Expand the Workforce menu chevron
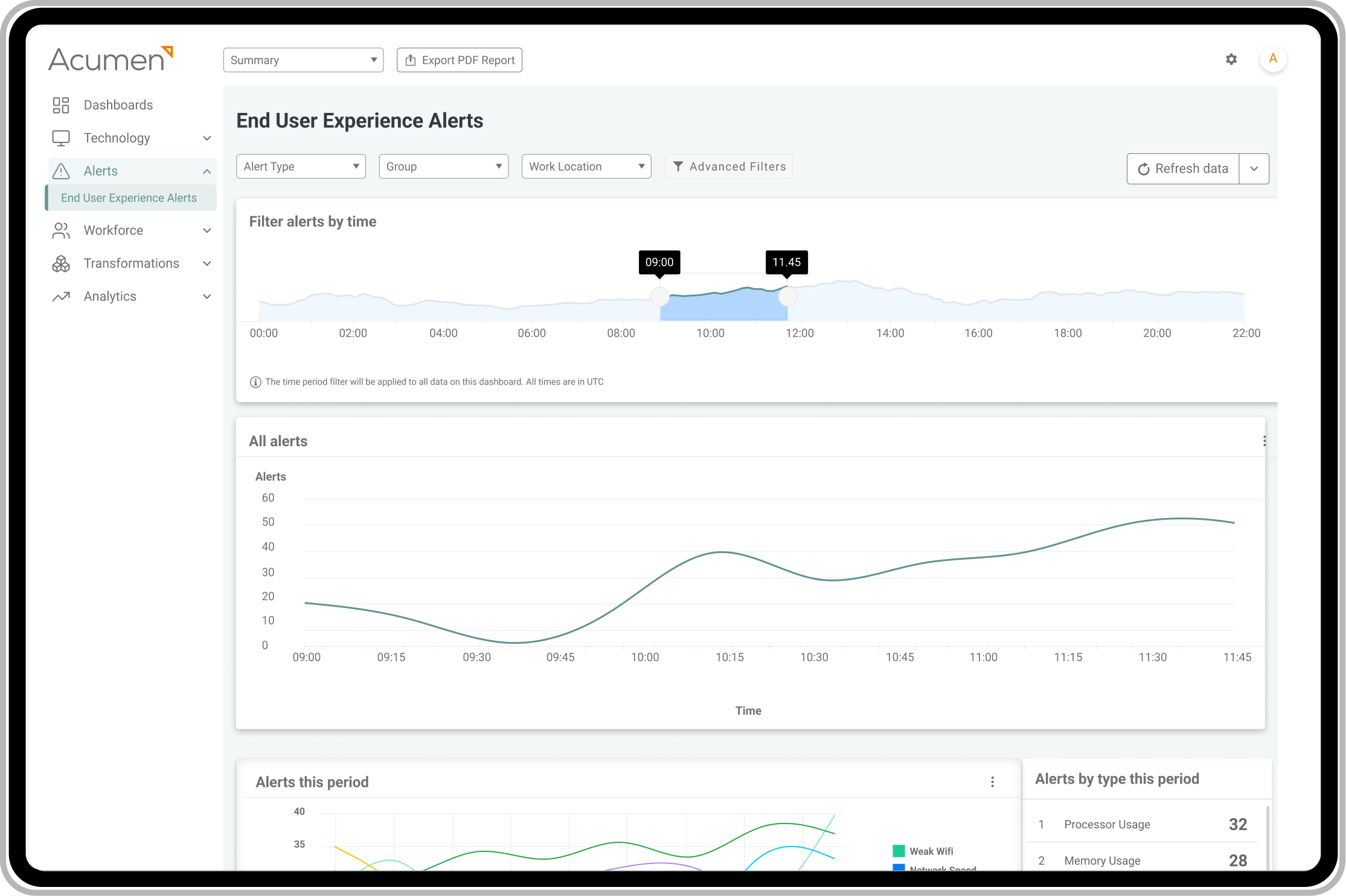1346x896 pixels. (x=207, y=231)
